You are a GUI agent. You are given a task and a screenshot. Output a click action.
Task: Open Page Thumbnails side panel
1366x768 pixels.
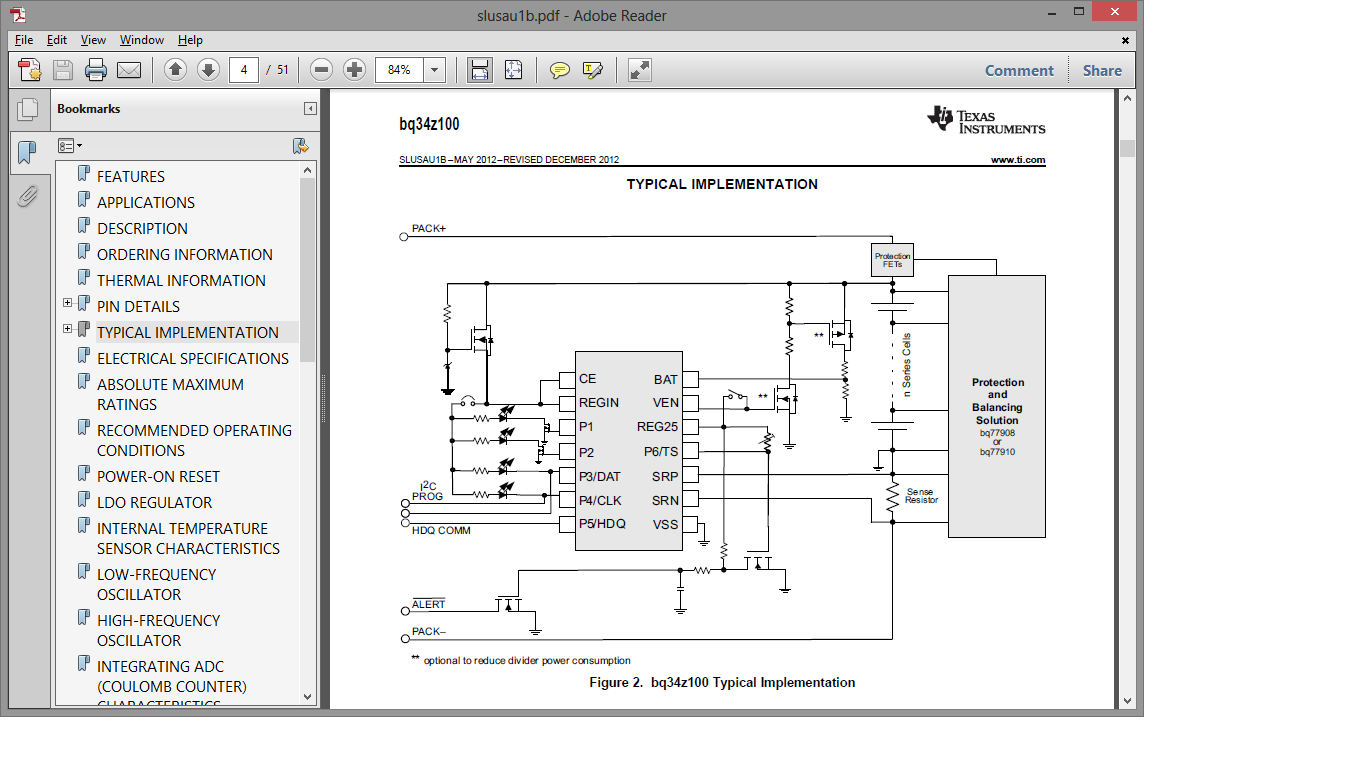27,109
